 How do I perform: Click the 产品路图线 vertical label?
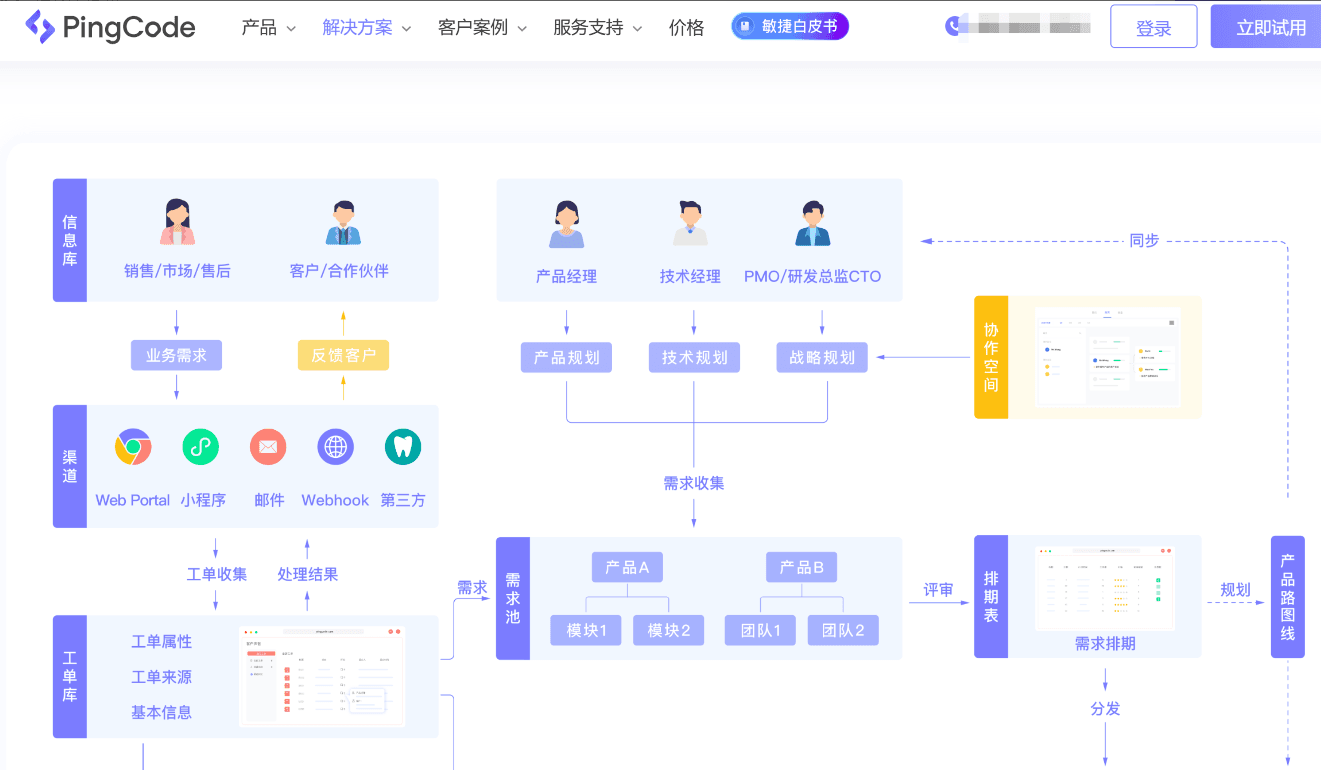1288,597
